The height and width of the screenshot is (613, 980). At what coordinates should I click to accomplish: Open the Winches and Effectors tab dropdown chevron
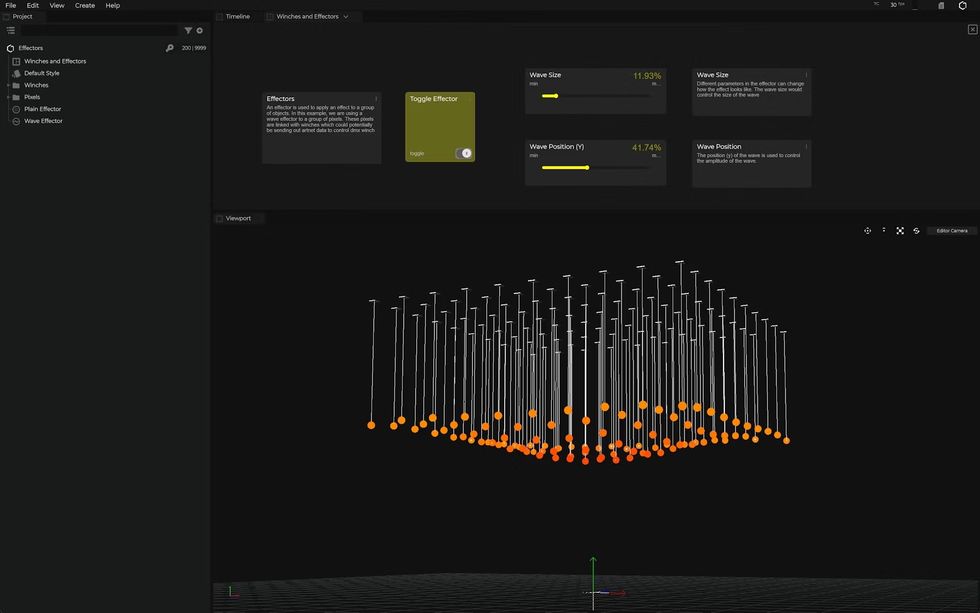(x=347, y=16)
